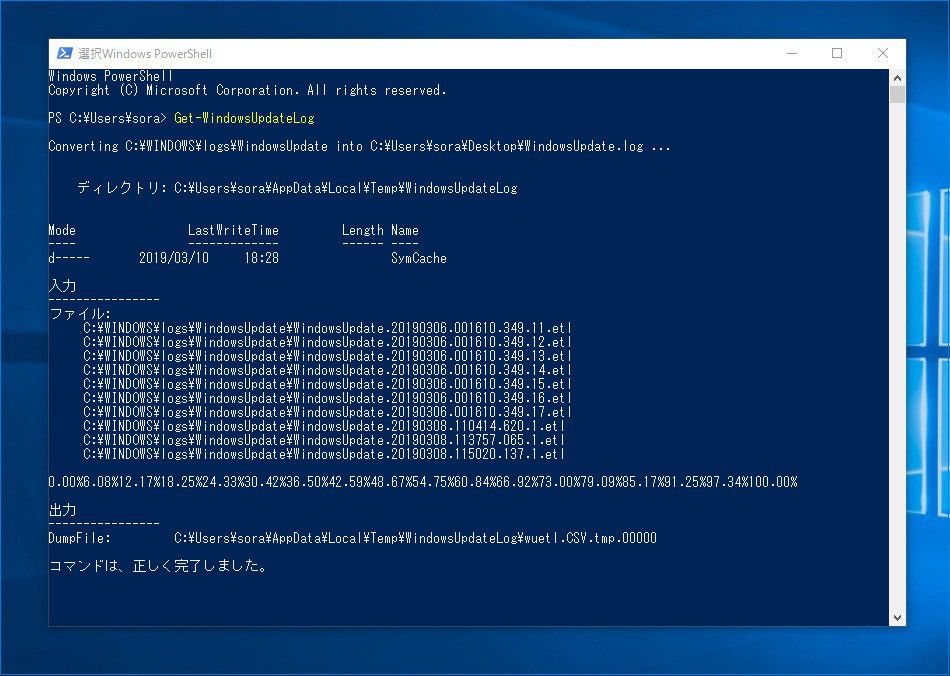Click the file line ending 349.11.etl
Screen dimensions: 950x676
click(x=327, y=328)
